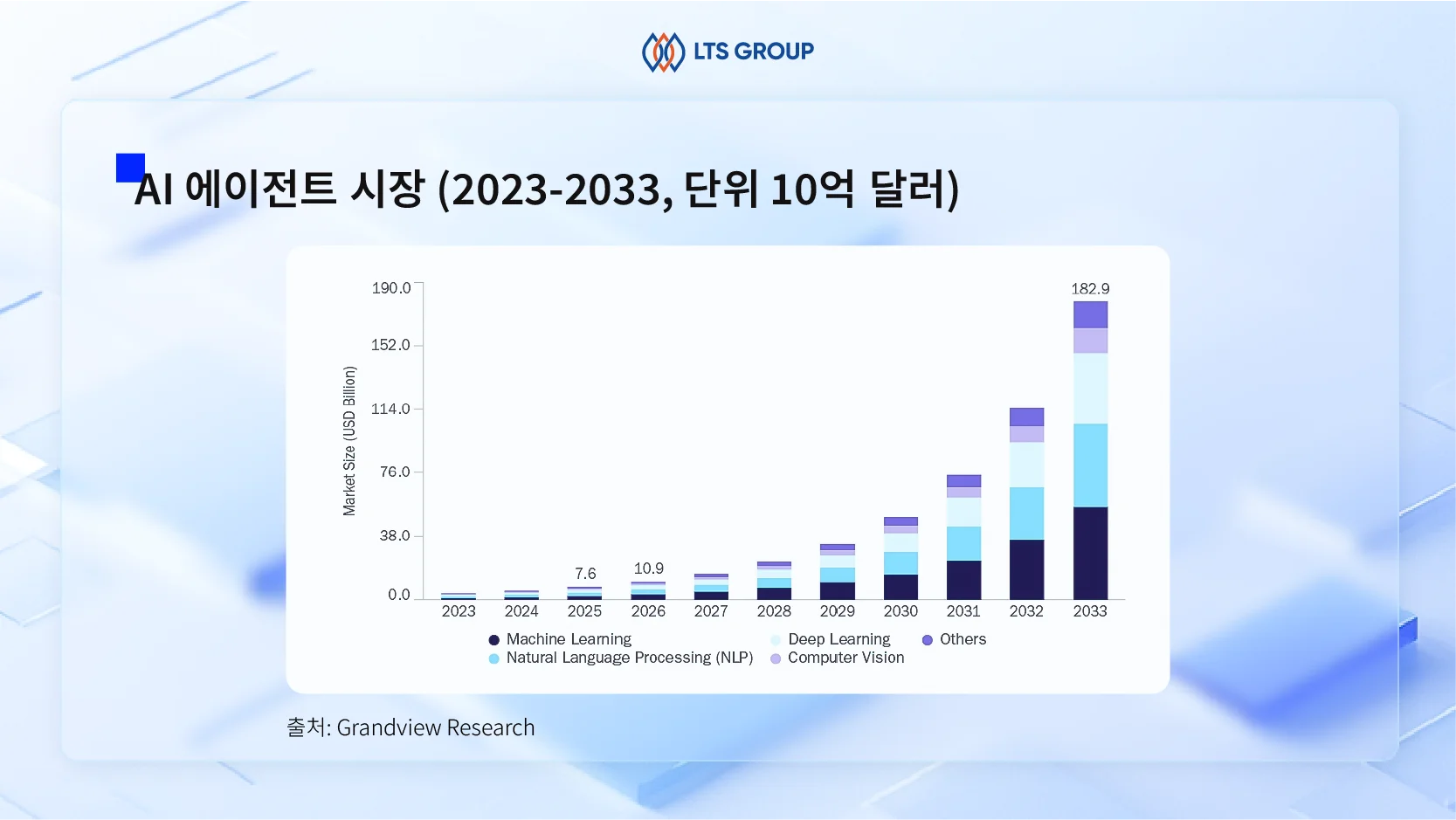The image size is (1456, 820).
Task: Click the Computer Vision legend dot
Action: point(776,658)
